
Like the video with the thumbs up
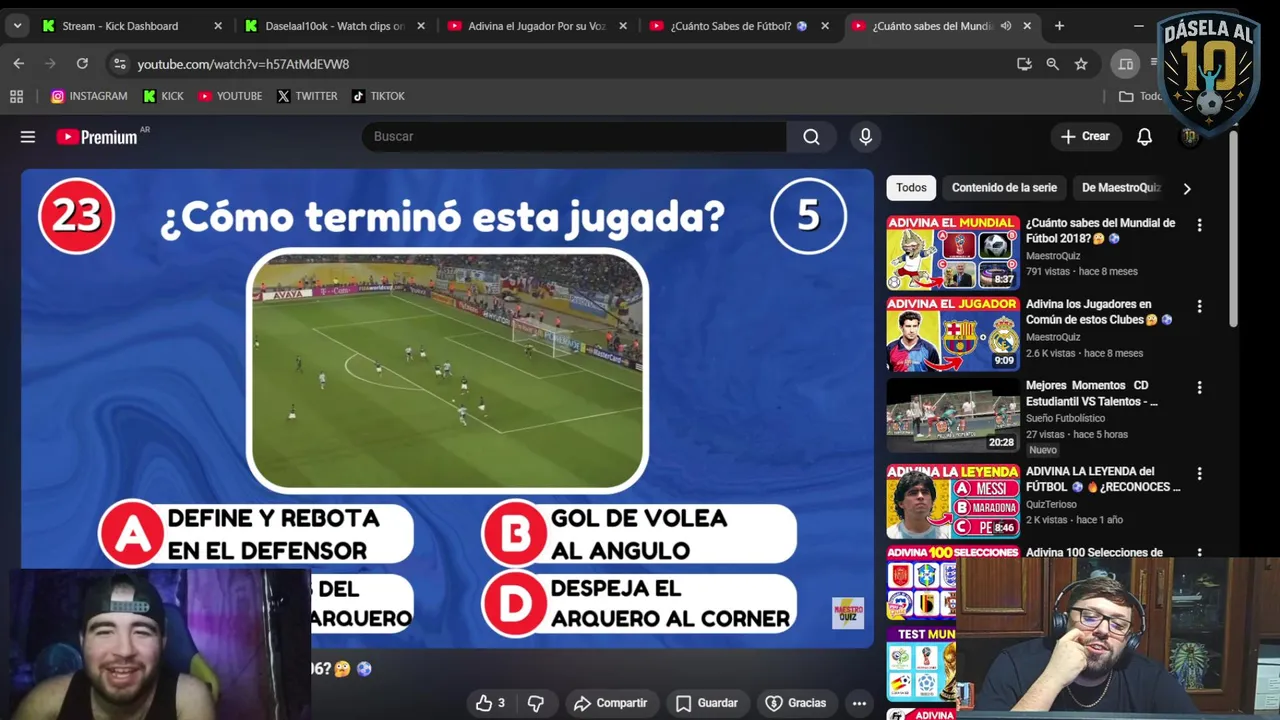pos(490,703)
